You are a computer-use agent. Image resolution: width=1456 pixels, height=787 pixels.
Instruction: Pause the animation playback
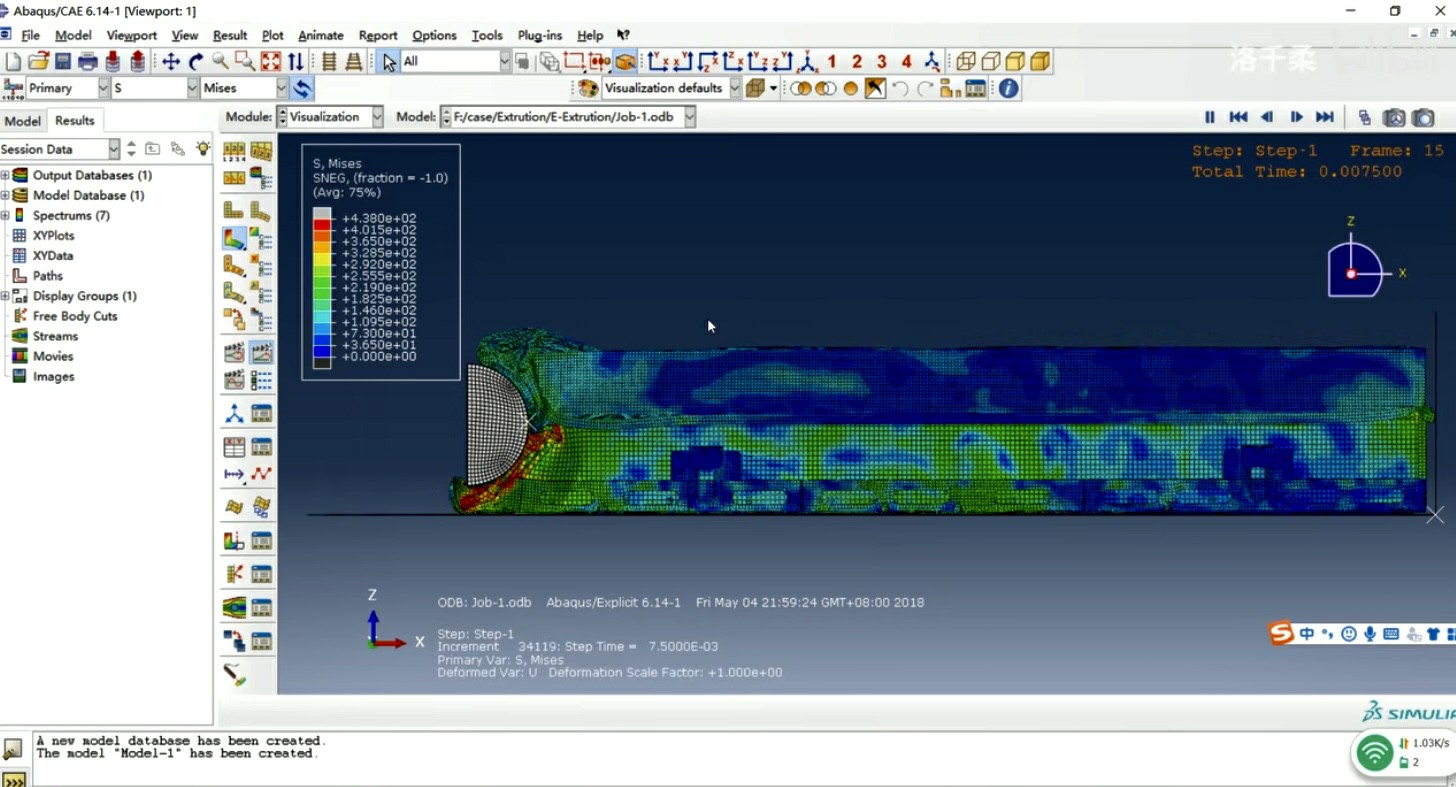coord(1209,117)
